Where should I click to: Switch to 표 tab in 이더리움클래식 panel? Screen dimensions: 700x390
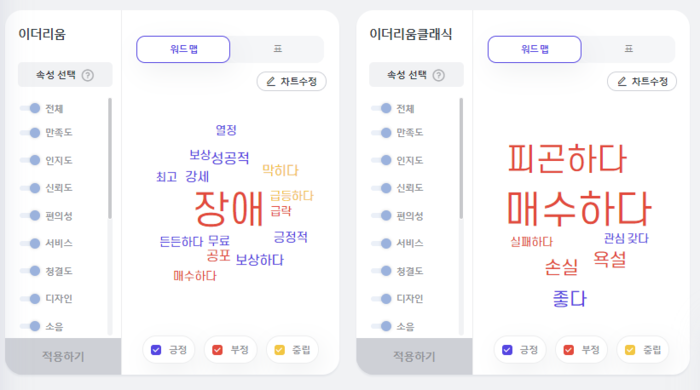coord(629,49)
